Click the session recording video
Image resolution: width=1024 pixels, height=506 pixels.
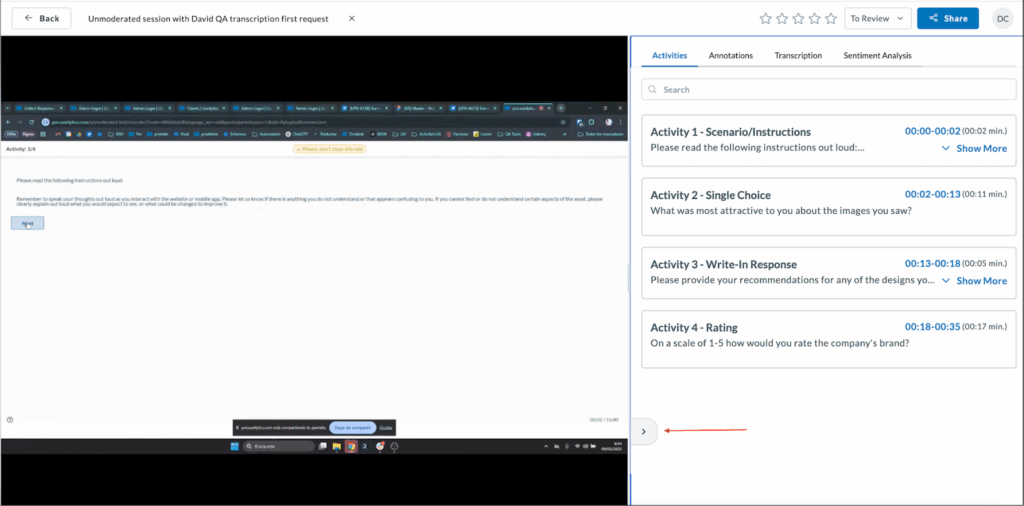click(x=314, y=270)
